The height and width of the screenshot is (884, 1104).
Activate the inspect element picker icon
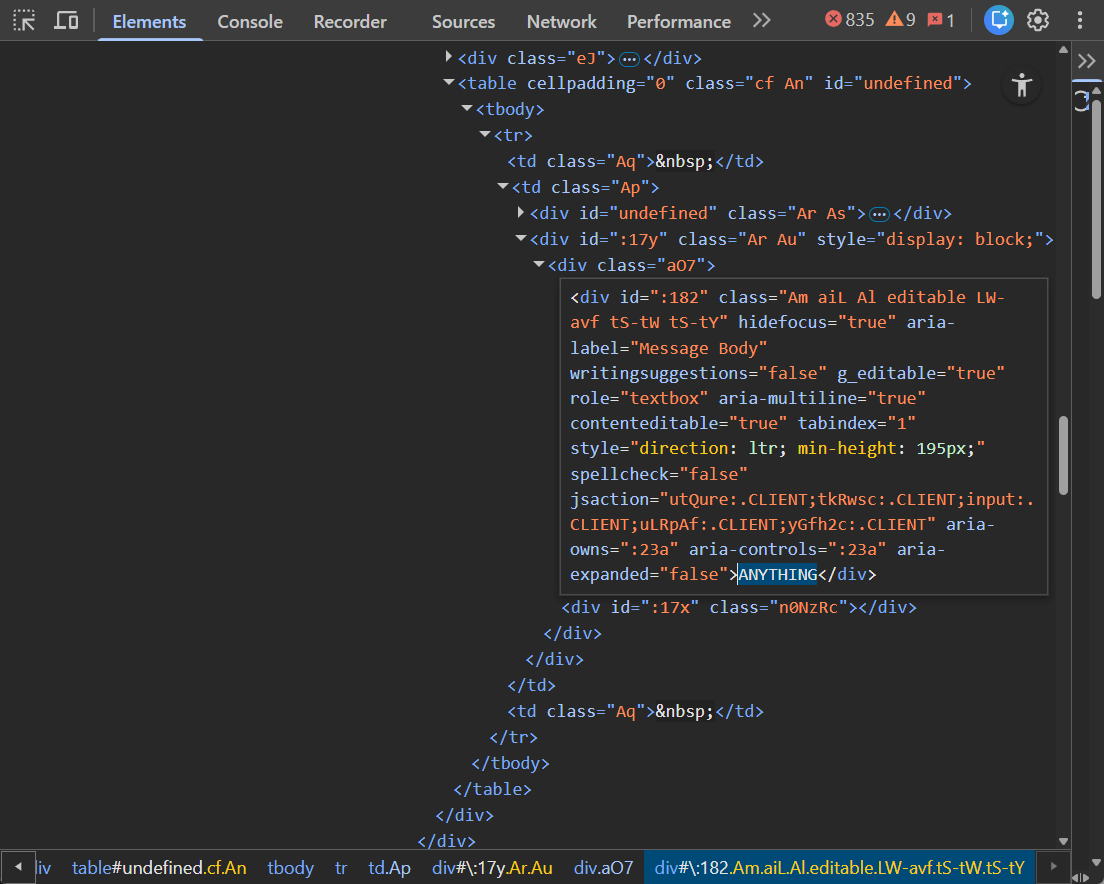(x=25, y=20)
